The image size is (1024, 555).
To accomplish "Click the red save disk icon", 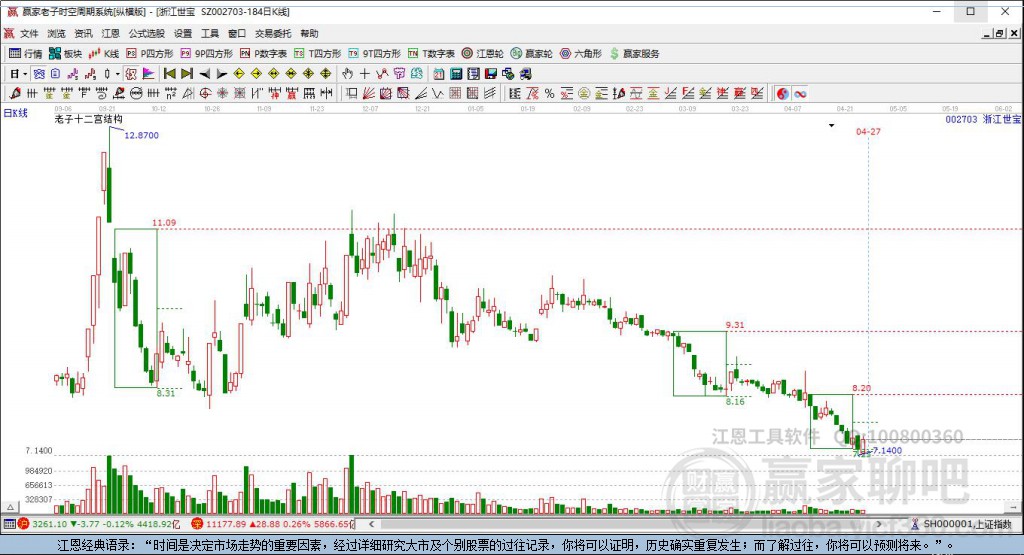I will click(490, 74).
